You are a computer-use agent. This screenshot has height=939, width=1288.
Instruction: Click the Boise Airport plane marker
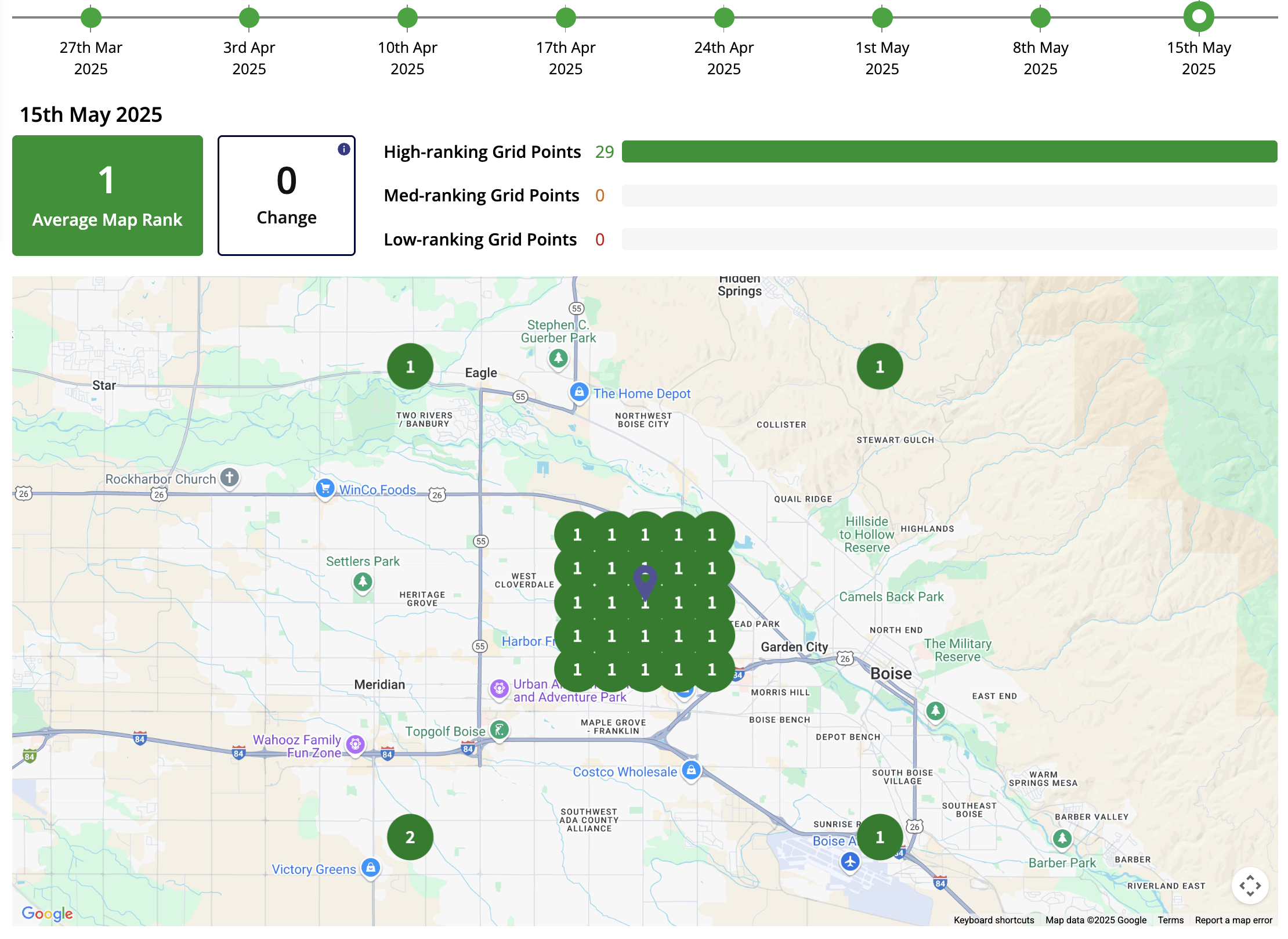(x=850, y=862)
